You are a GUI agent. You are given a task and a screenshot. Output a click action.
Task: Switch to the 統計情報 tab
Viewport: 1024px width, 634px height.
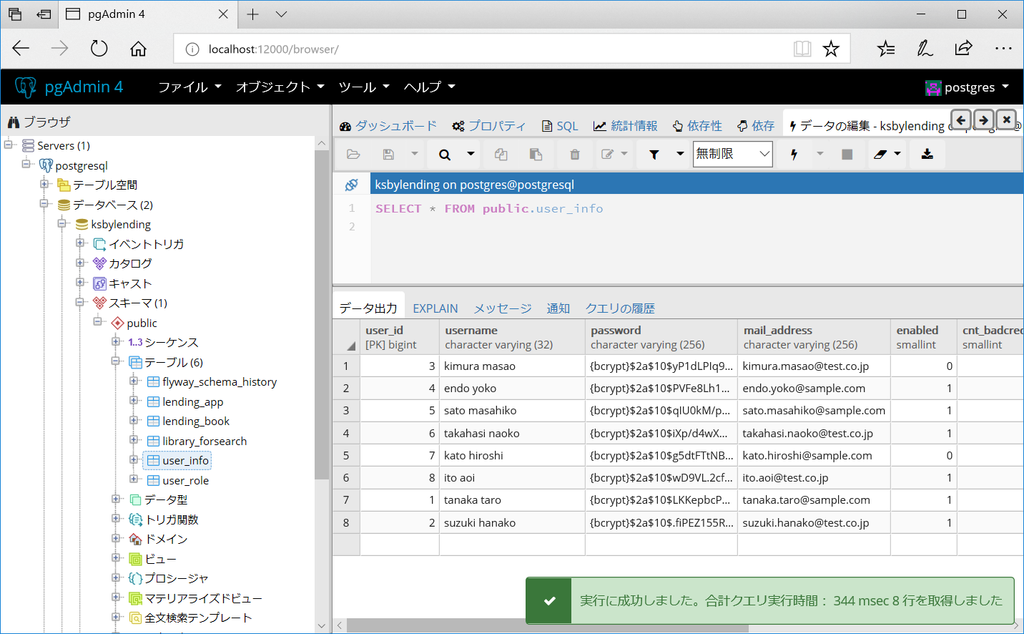click(625, 126)
